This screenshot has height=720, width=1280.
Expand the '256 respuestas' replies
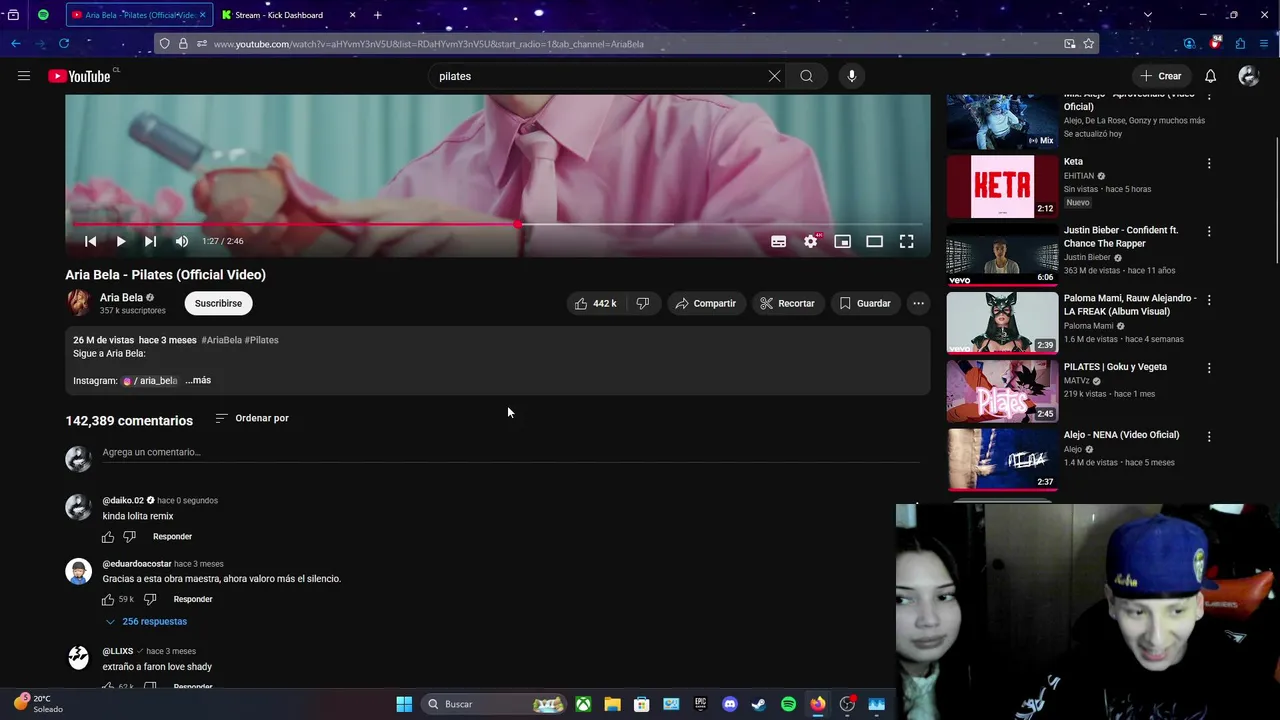146,621
